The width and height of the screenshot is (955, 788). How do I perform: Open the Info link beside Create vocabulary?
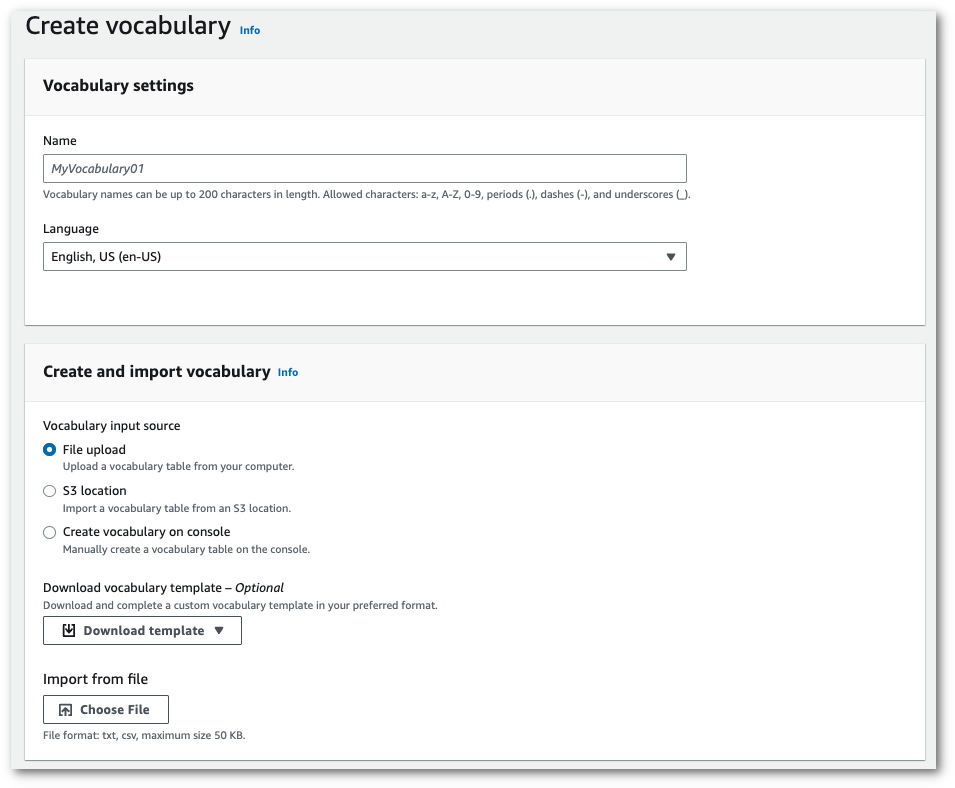249,30
